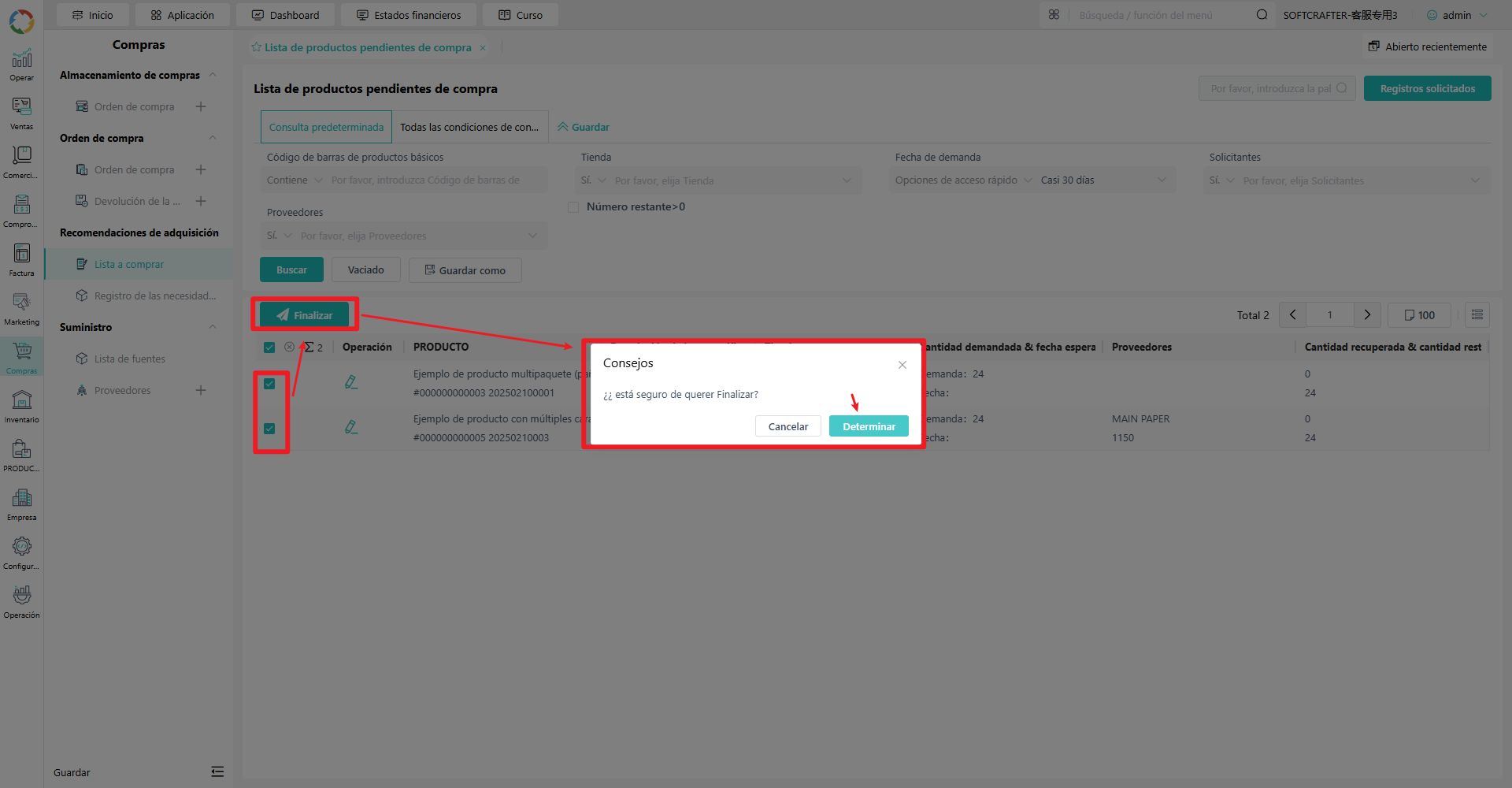Click the Código de barras input field
The image size is (1512, 788).
point(435,180)
